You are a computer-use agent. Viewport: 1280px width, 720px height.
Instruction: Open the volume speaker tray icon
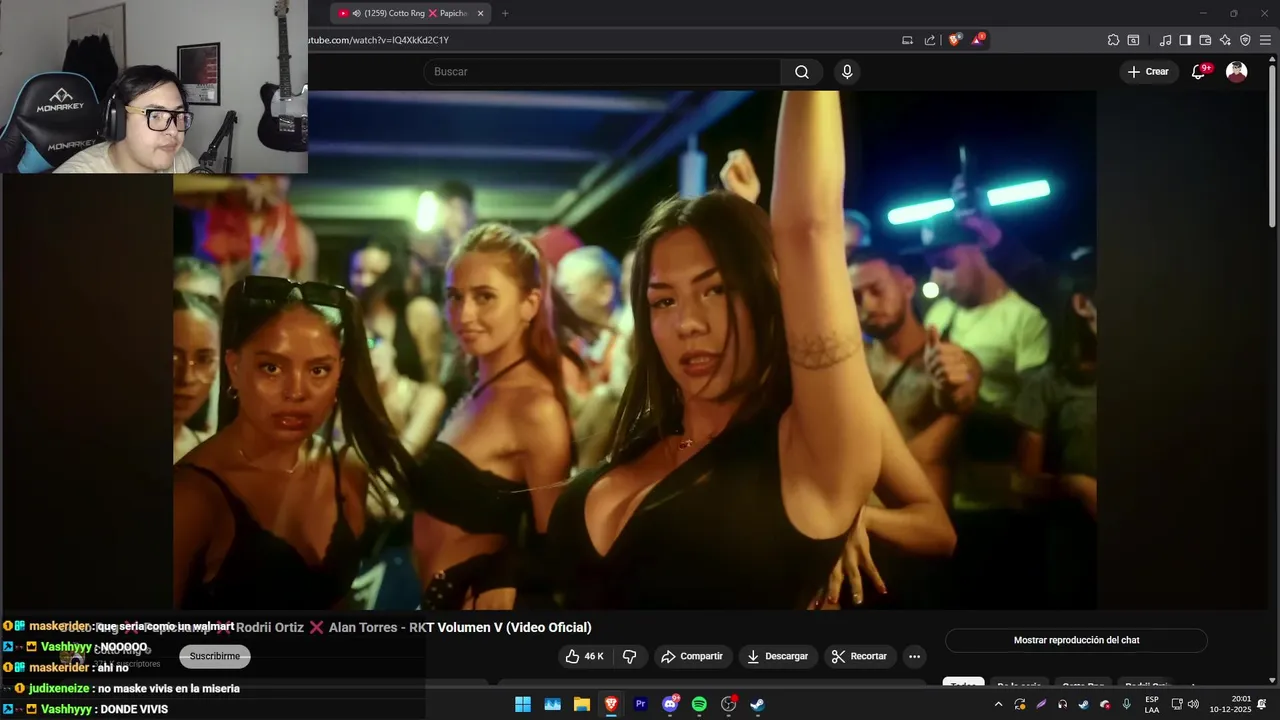click(x=1193, y=704)
